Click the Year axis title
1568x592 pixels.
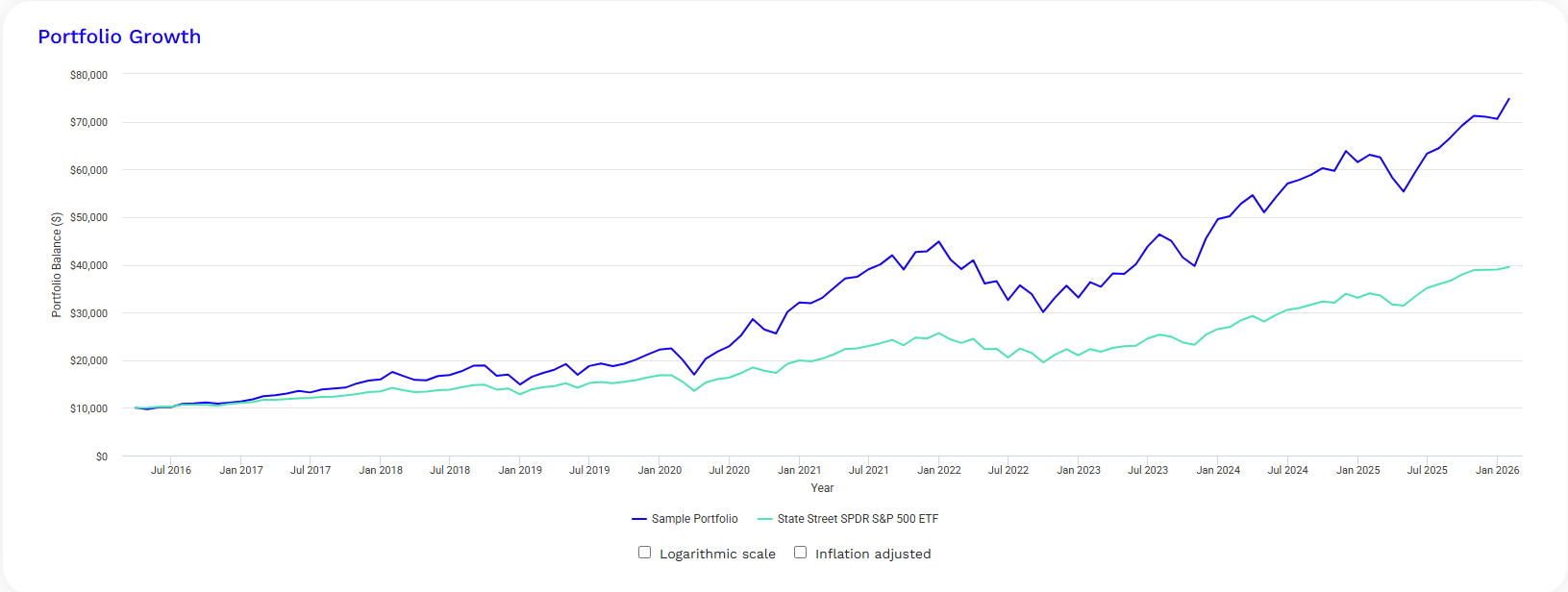click(x=822, y=488)
